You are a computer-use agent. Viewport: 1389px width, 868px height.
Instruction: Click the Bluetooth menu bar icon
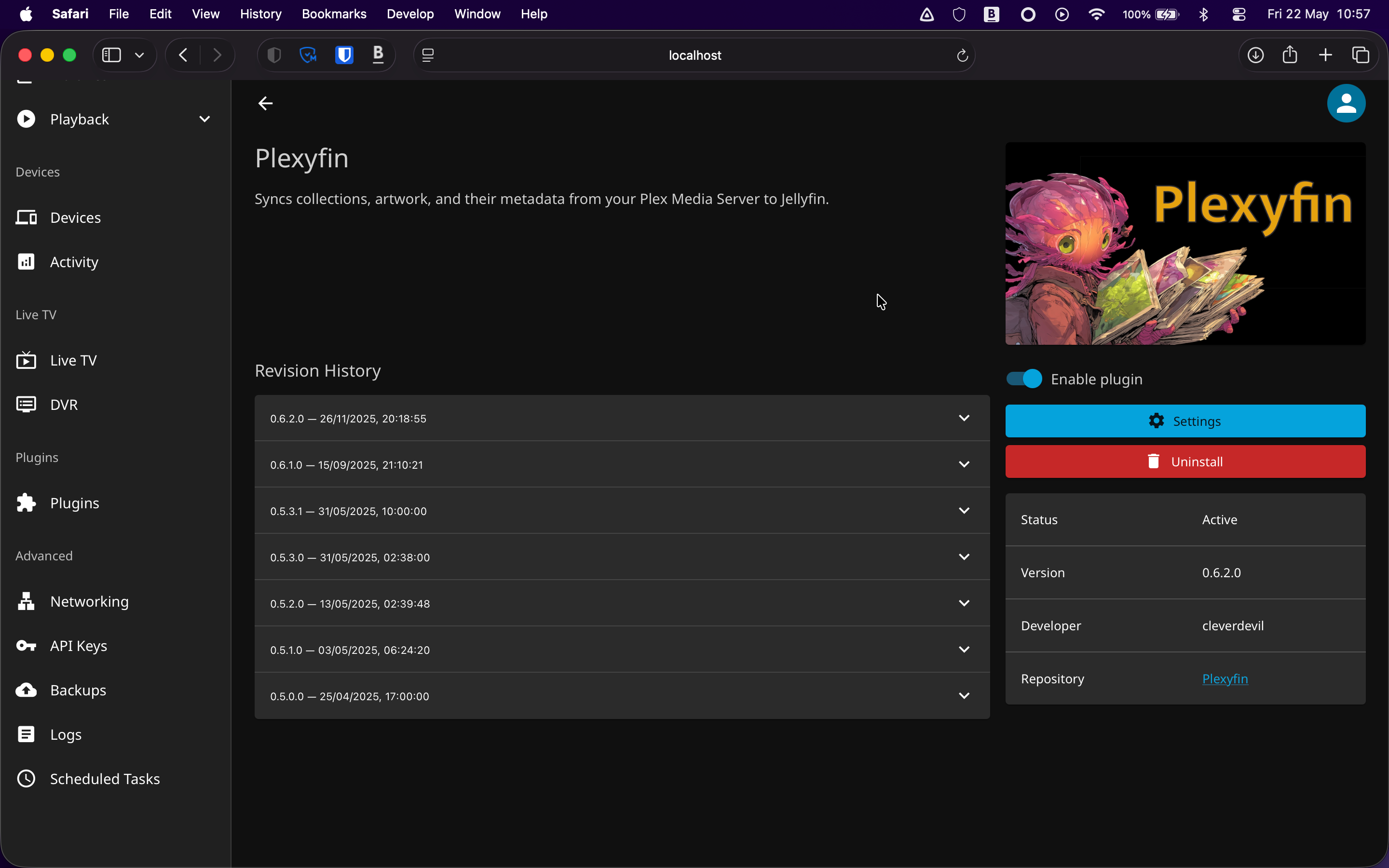click(1204, 14)
